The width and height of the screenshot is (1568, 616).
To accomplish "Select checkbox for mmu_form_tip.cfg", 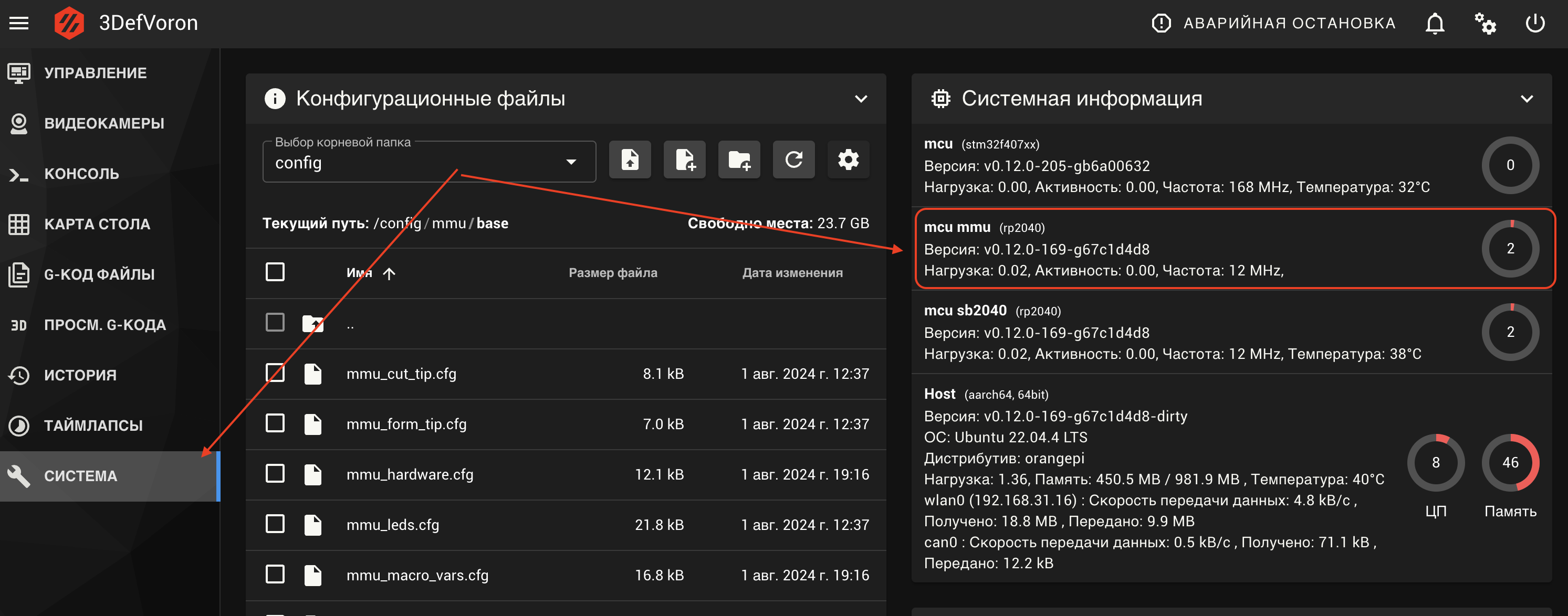I will (275, 422).
